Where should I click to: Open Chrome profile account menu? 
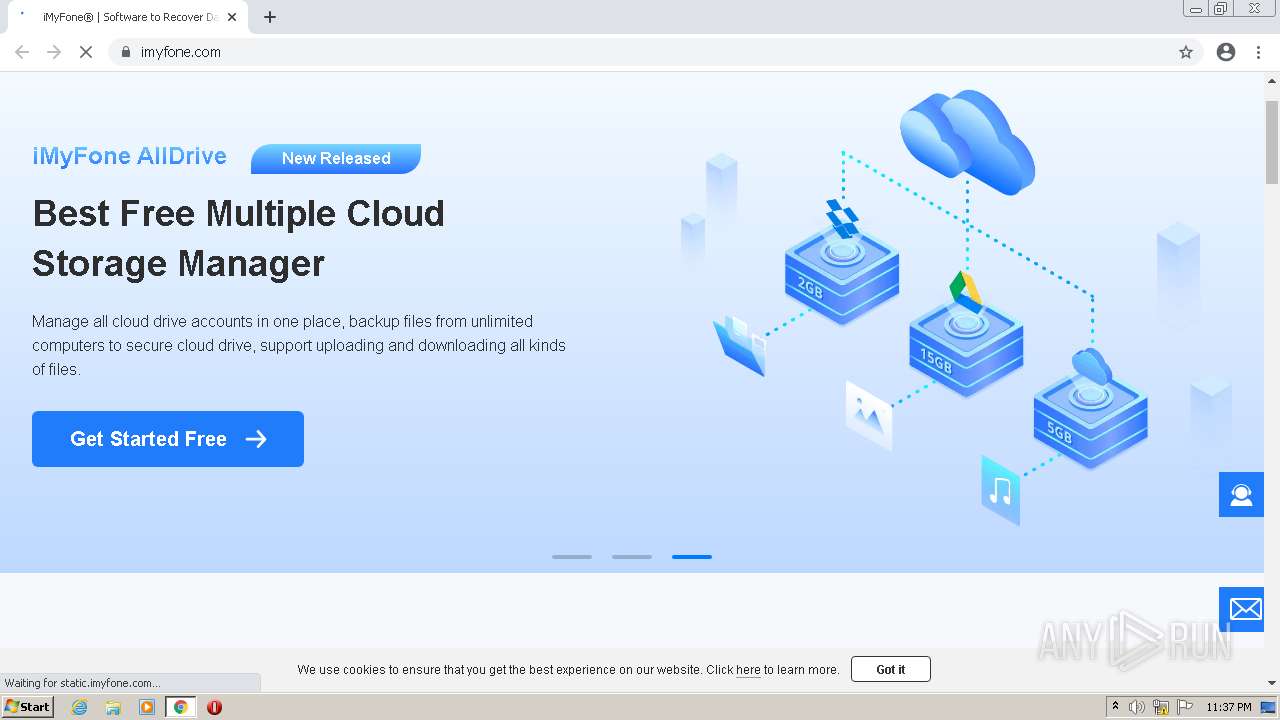[x=1226, y=52]
